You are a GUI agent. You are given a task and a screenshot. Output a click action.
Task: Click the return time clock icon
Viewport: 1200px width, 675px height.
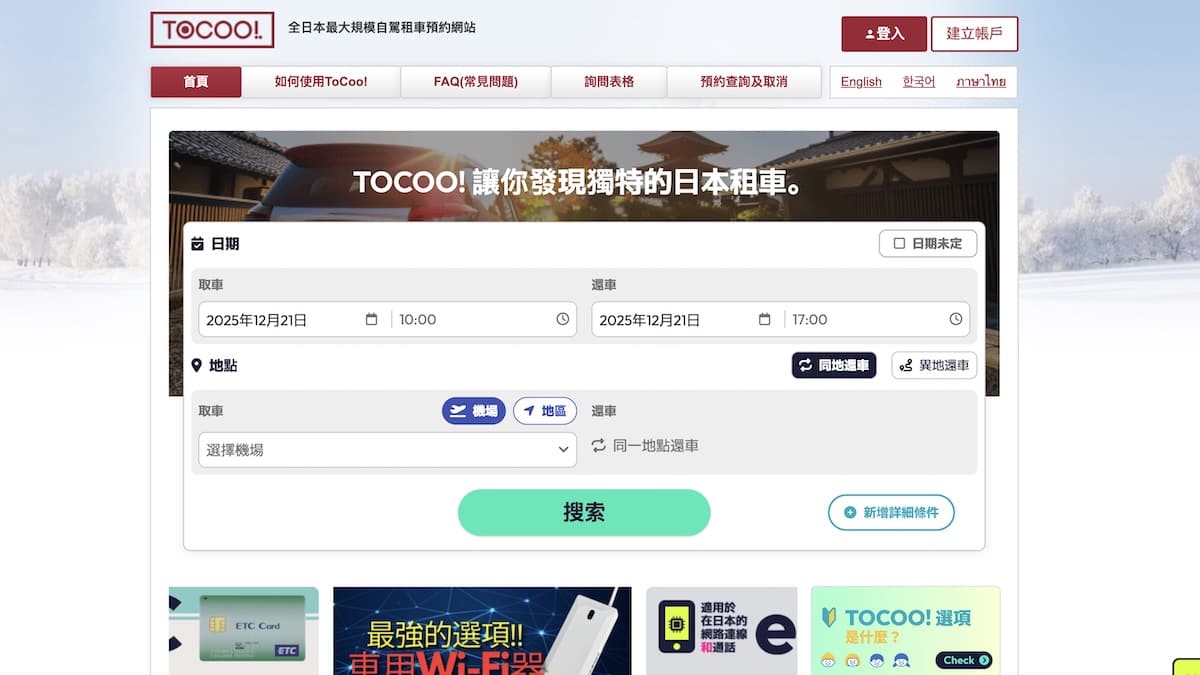coord(956,319)
